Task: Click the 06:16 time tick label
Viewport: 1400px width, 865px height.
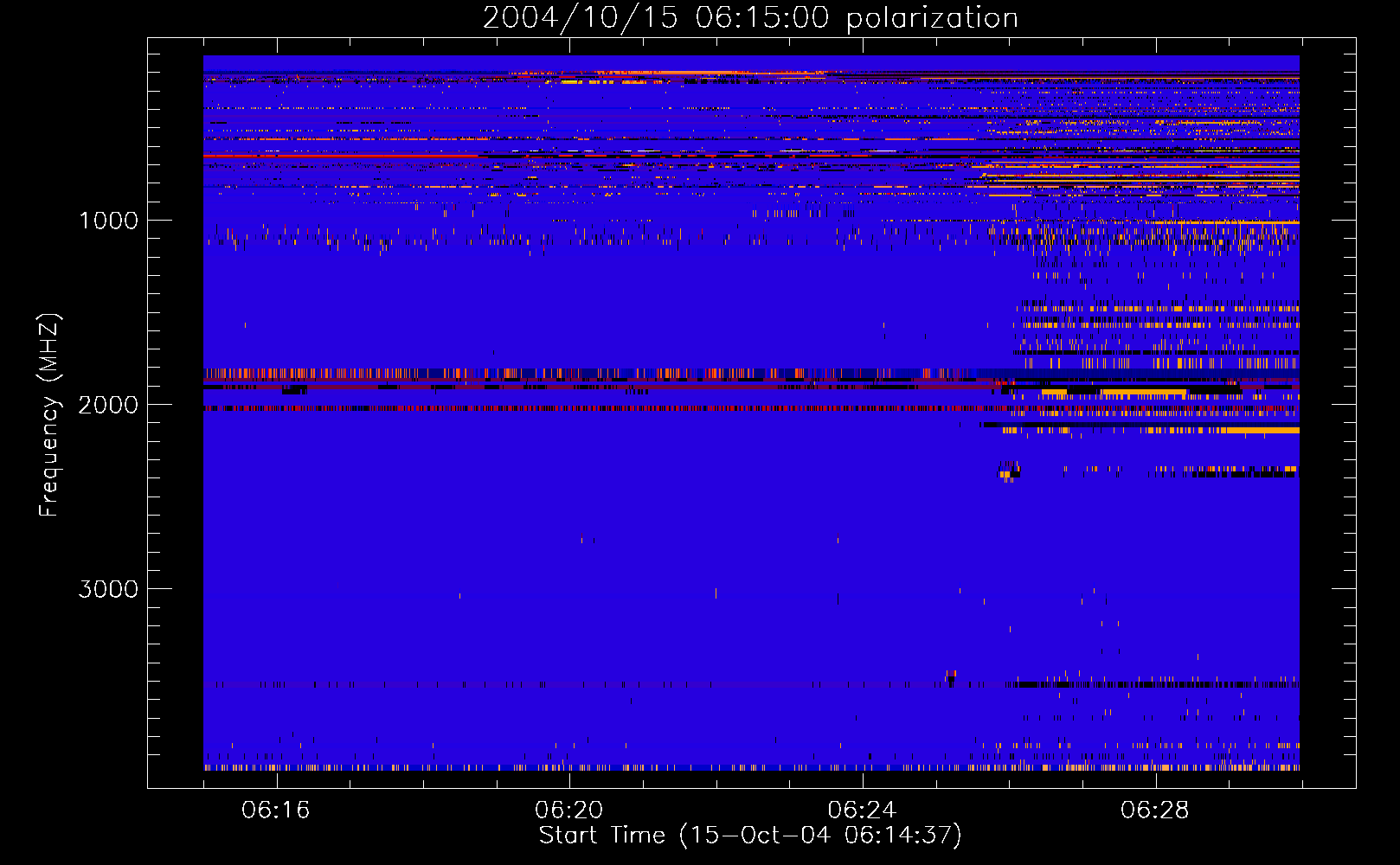Action: (x=276, y=811)
